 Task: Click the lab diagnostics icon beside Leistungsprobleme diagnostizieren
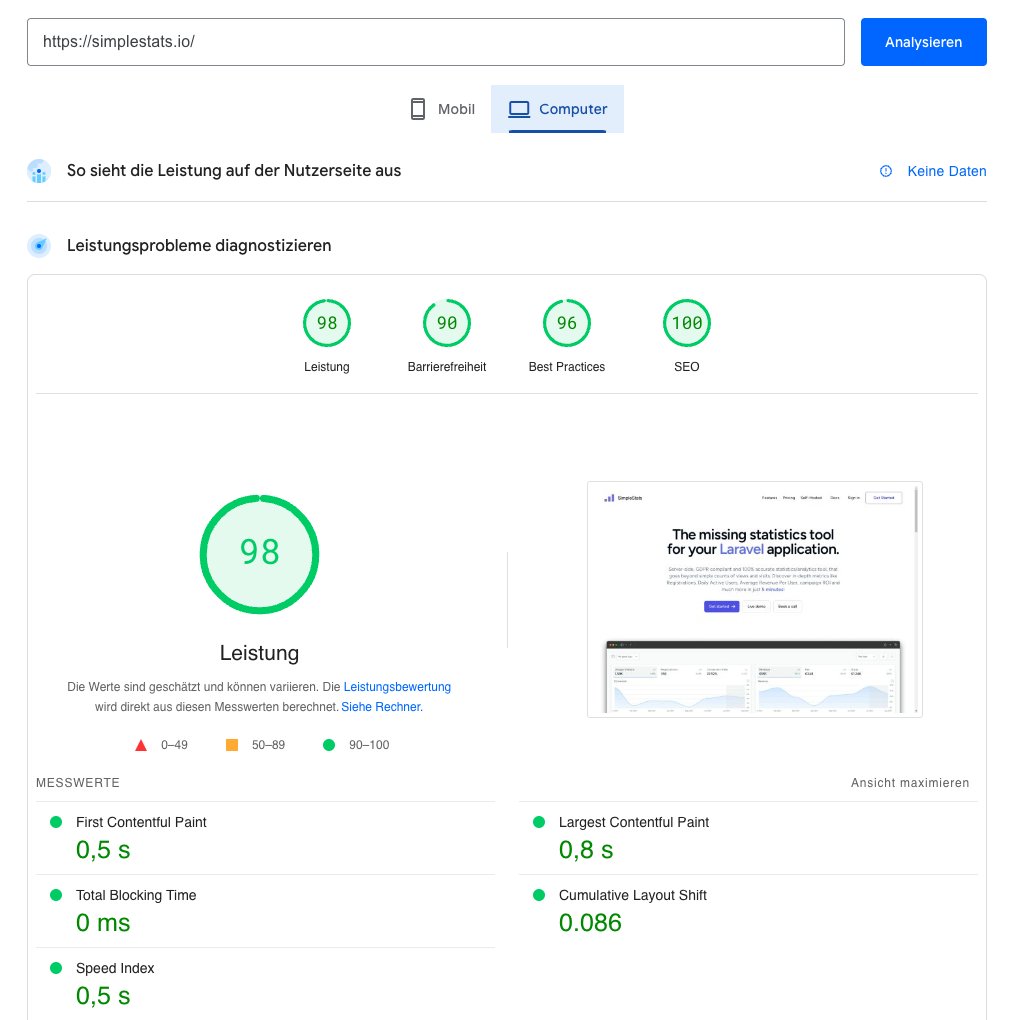(x=38, y=245)
